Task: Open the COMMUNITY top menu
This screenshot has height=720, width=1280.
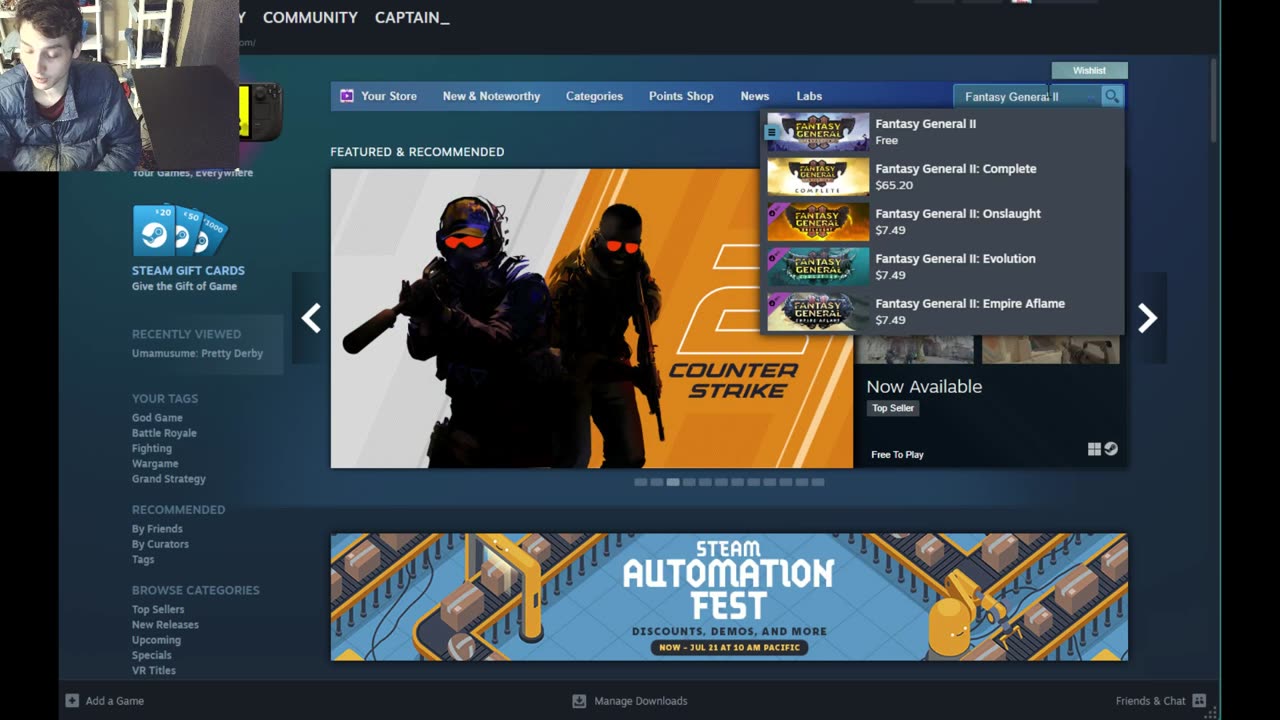Action: [x=310, y=18]
